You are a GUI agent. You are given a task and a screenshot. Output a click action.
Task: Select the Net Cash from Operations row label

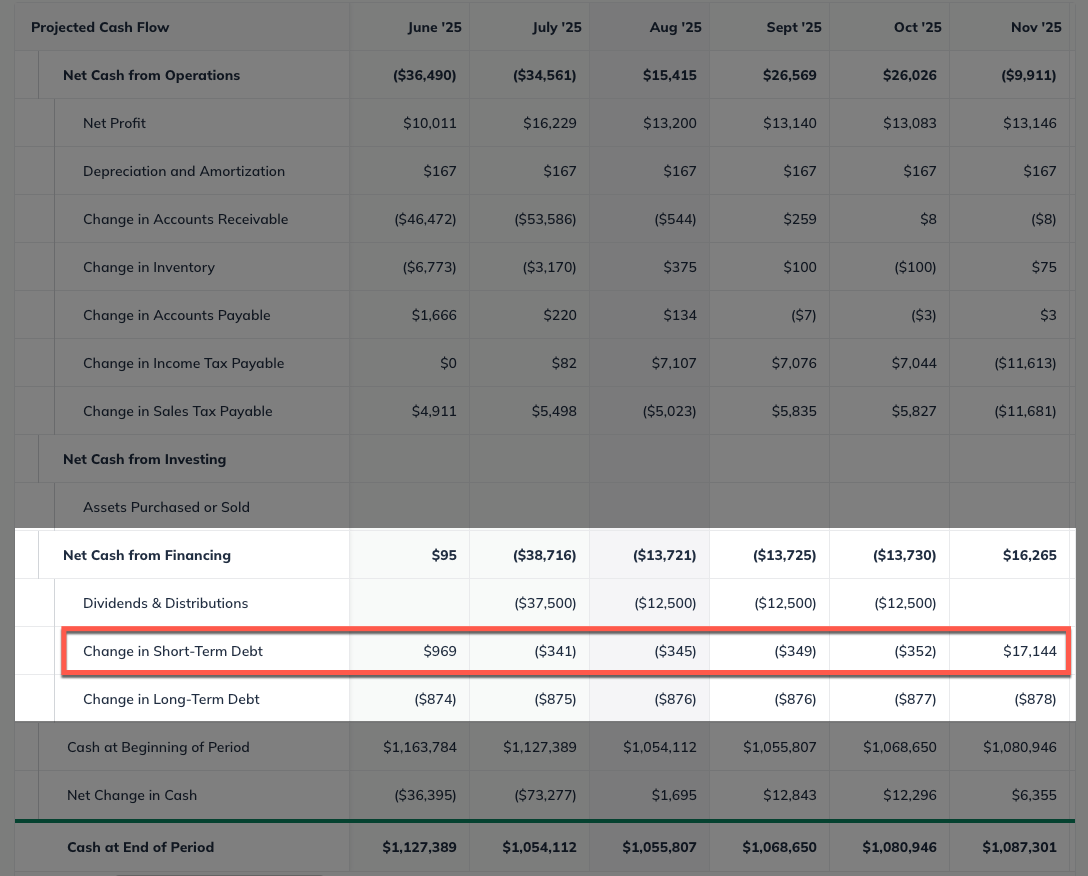click(x=151, y=75)
